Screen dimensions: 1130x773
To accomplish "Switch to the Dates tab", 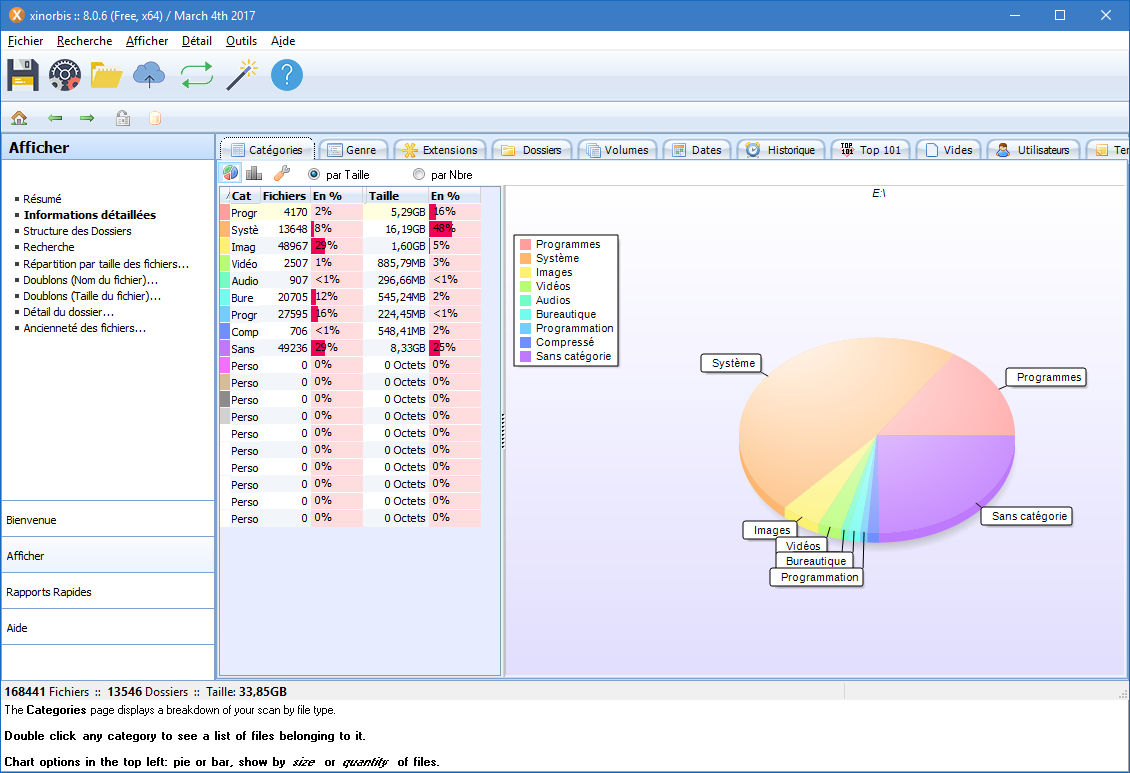I will [697, 150].
